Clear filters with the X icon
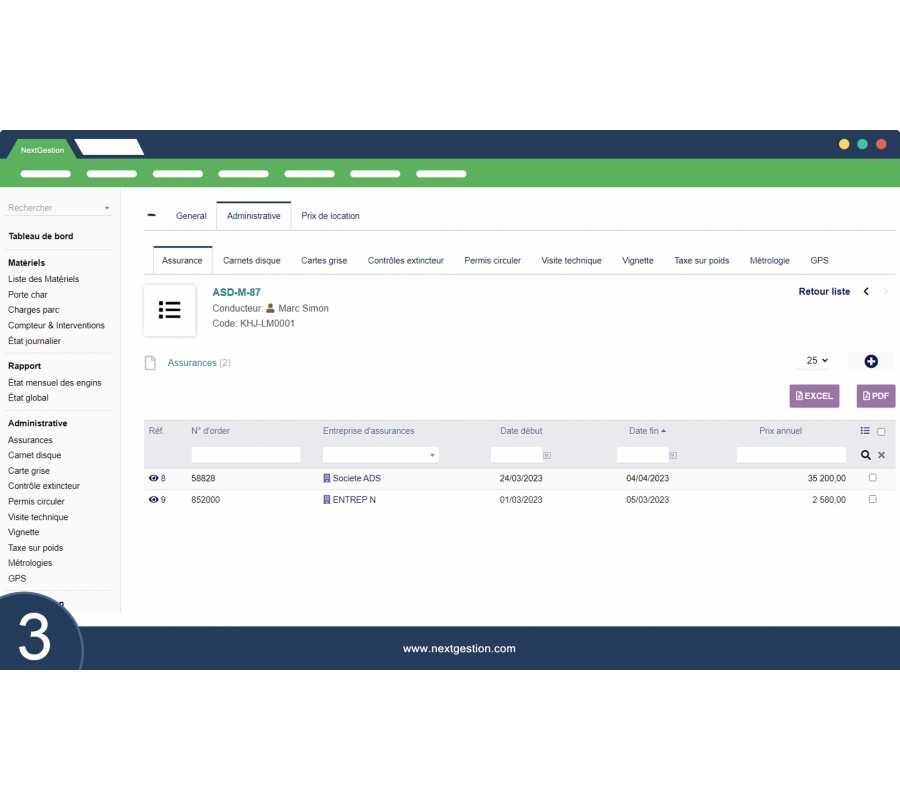 (x=881, y=455)
